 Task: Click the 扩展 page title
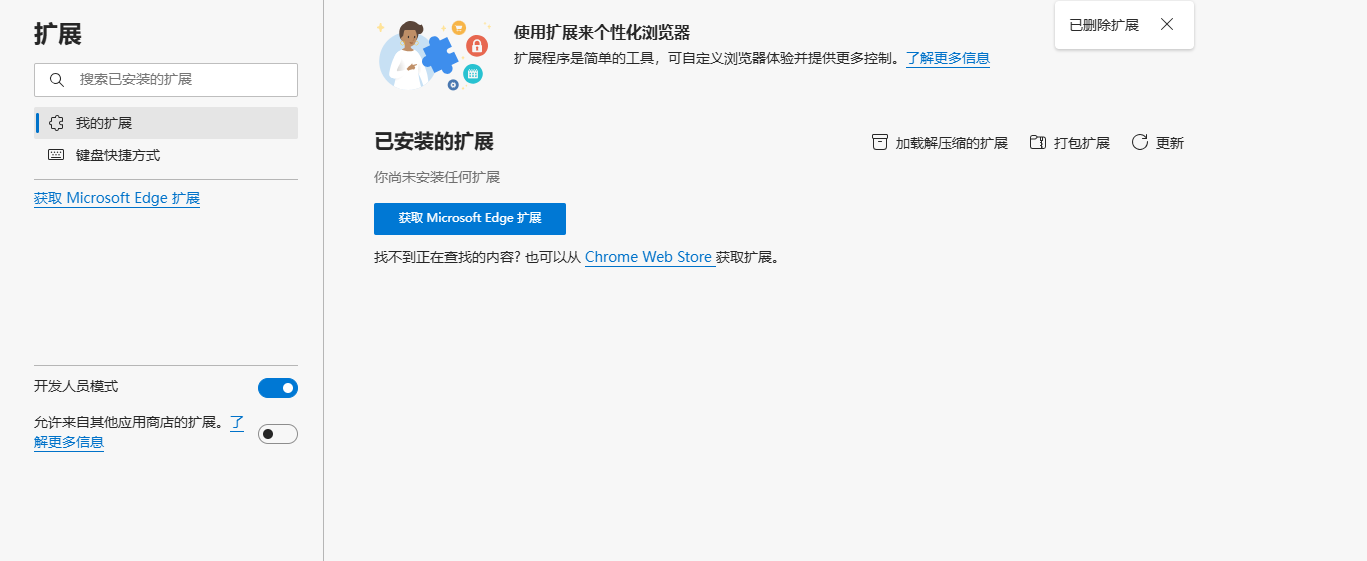58,33
